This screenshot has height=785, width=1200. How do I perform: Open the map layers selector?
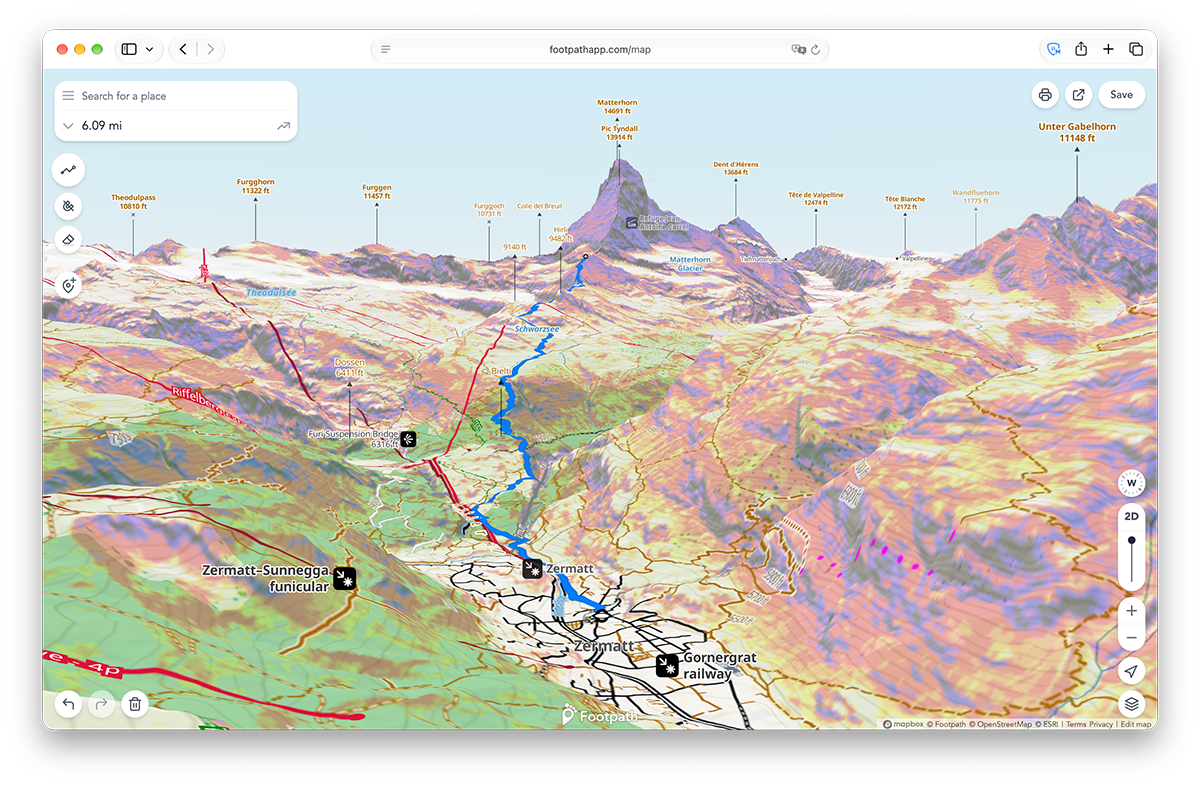(1132, 704)
